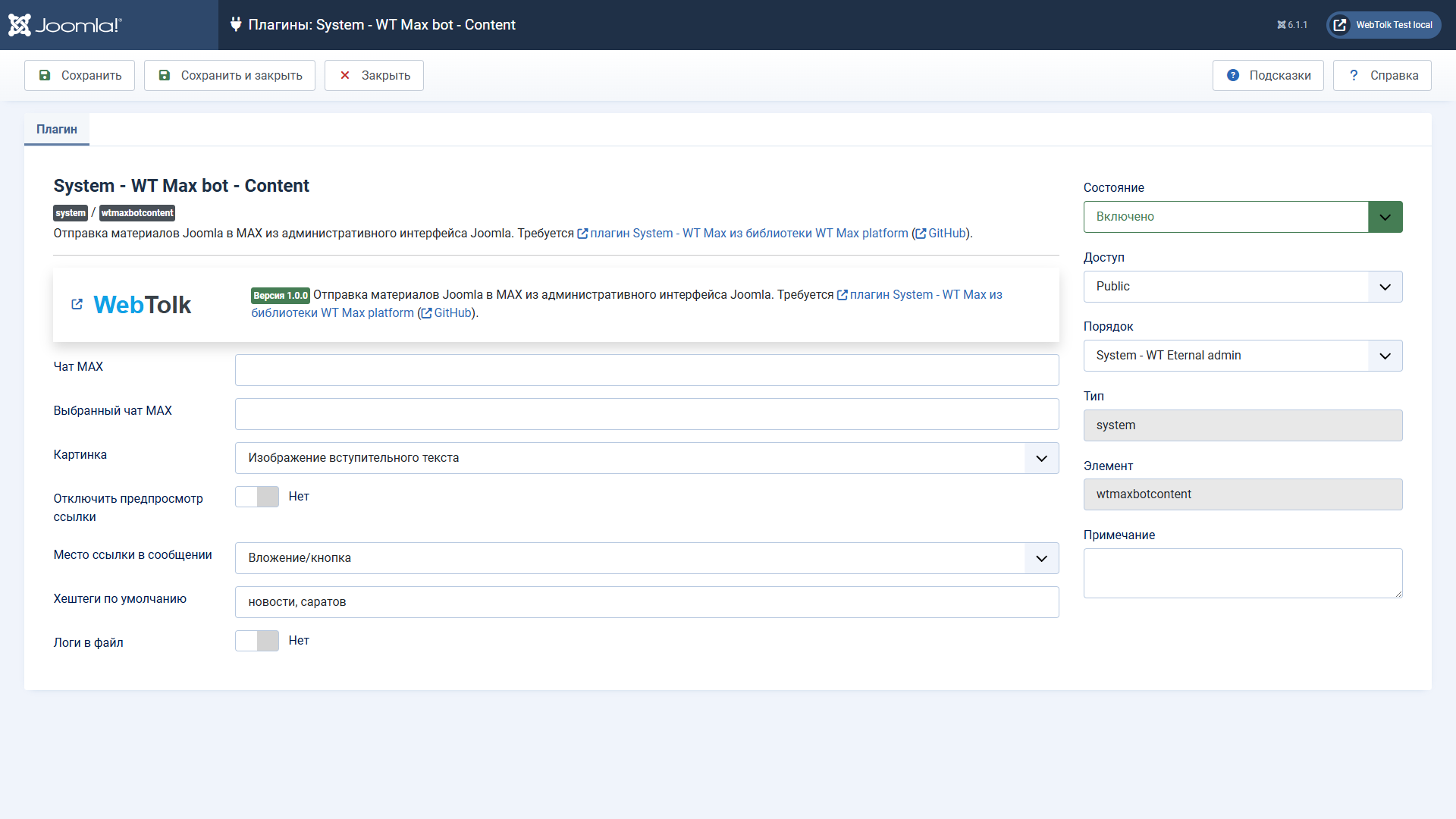Close editing with Закрыть button

click(374, 75)
